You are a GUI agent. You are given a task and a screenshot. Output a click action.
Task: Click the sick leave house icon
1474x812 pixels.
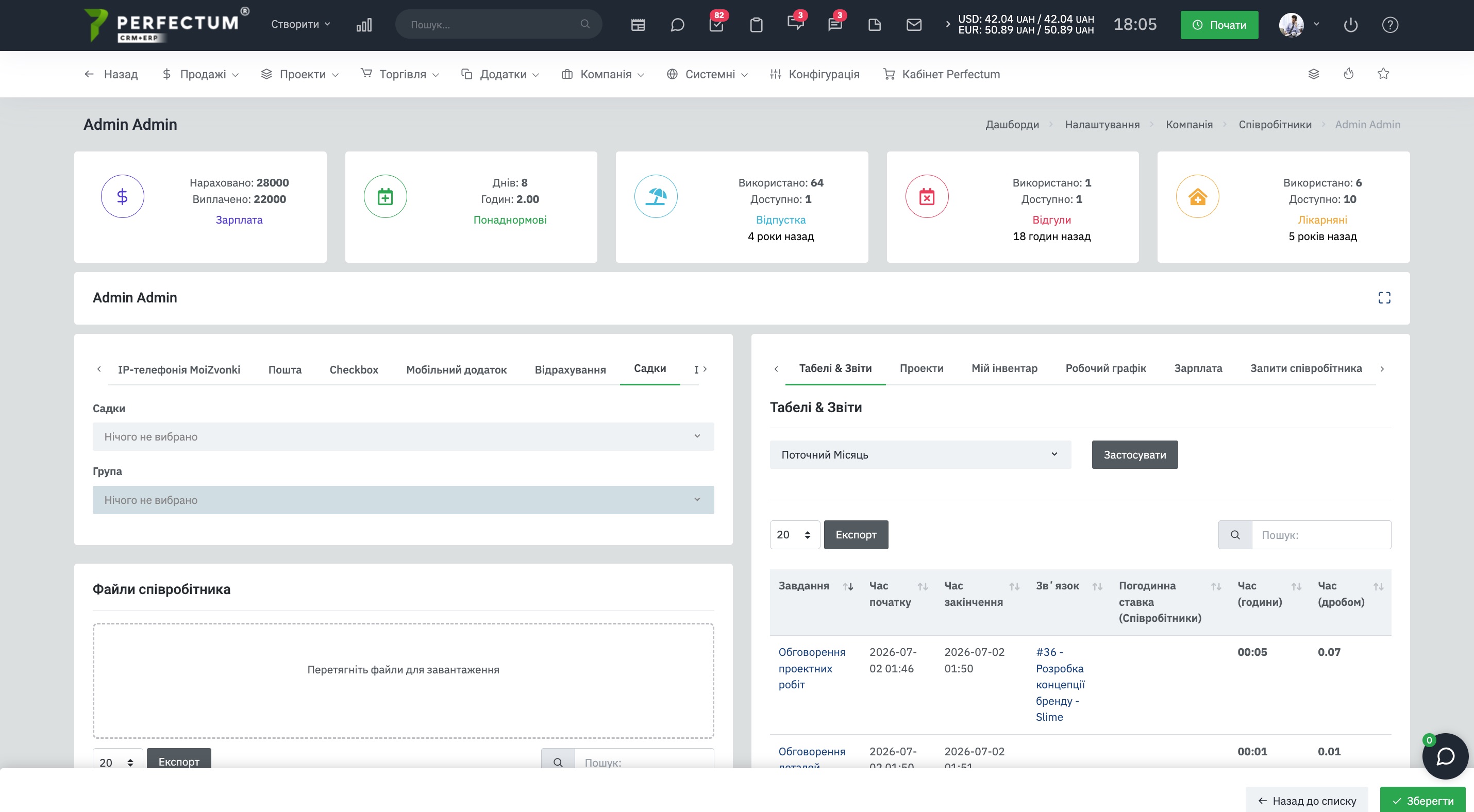pyautogui.click(x=1197, y=196)
